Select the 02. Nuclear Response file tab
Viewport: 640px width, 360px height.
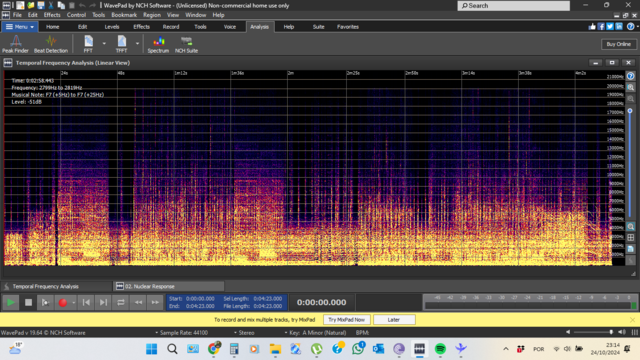point(168,286)
